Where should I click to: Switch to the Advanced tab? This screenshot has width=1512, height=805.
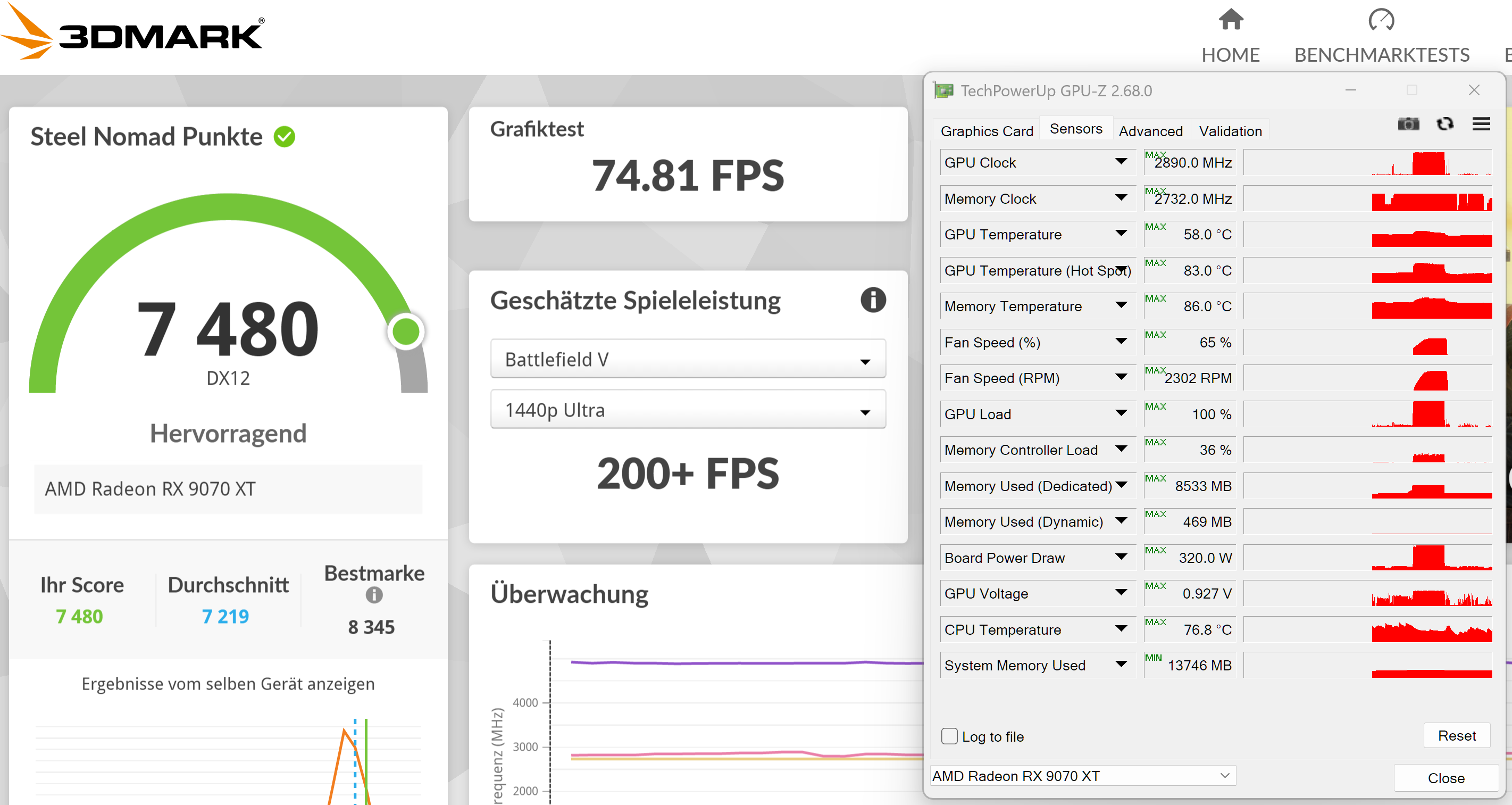tap(1150, 131)
